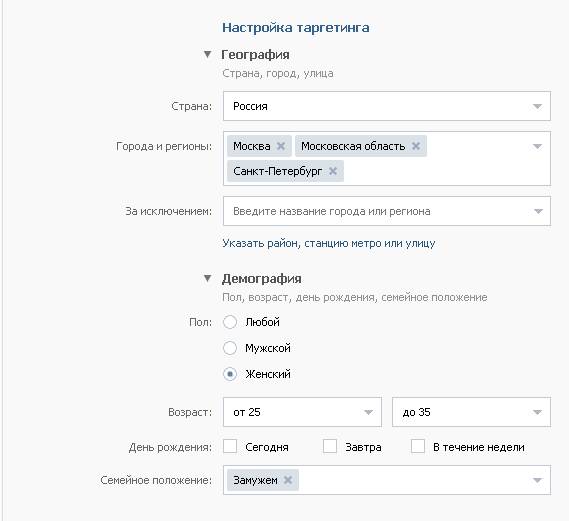Screen dimensions: 569x521
Task: Open the до 35 age dropdown
Action: [x=471, y=412]
